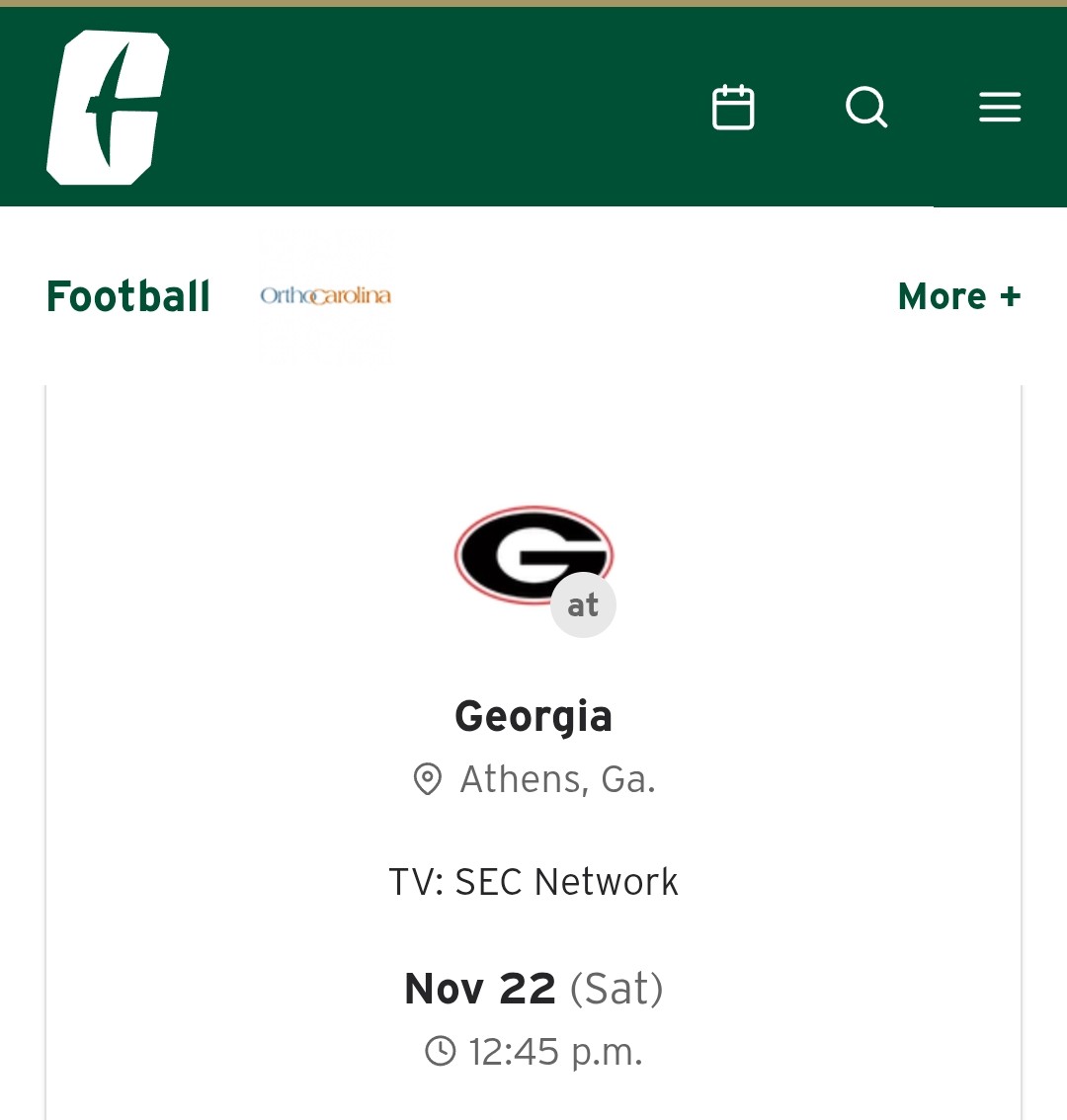Screen dimensions: 1067x1120
Task: Open search with the magnifier icon
Action: (x=866, y=108)
